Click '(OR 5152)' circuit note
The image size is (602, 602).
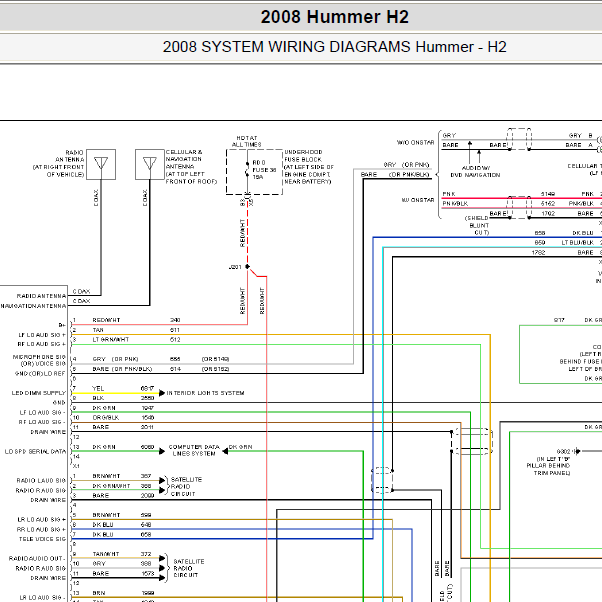tap(215, 369)
